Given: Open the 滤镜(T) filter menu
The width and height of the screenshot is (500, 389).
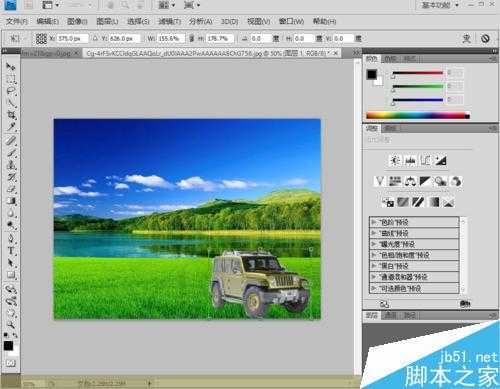Looking at the screenshot, I should point(170,21).
